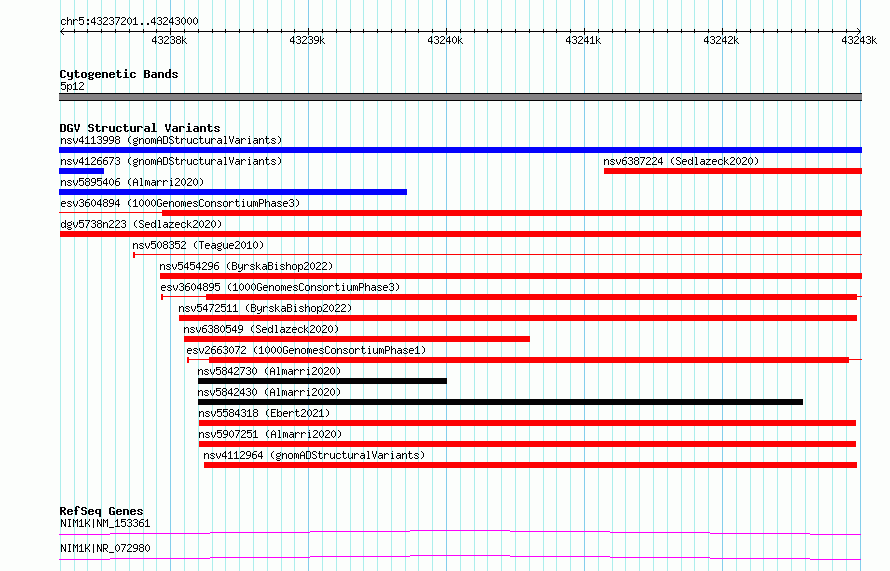
Task: Click the thin red line of nsv508352
Action: [x=497, y=255]
